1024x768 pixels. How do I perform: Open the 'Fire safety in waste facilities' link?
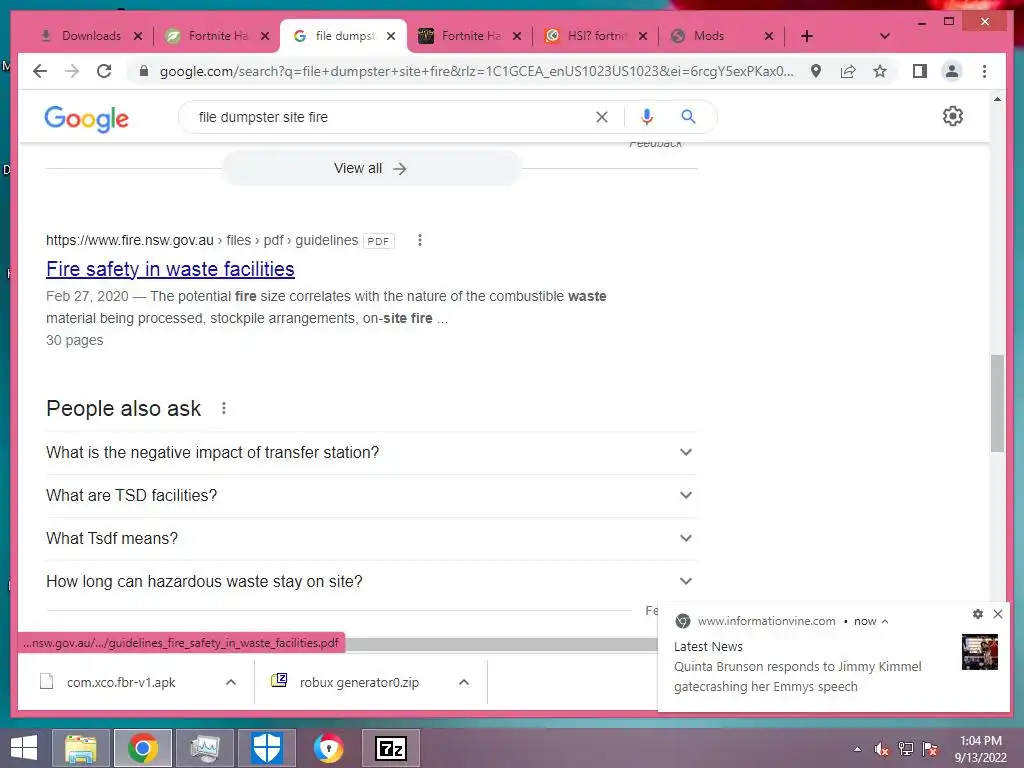[x=170, y=269]
